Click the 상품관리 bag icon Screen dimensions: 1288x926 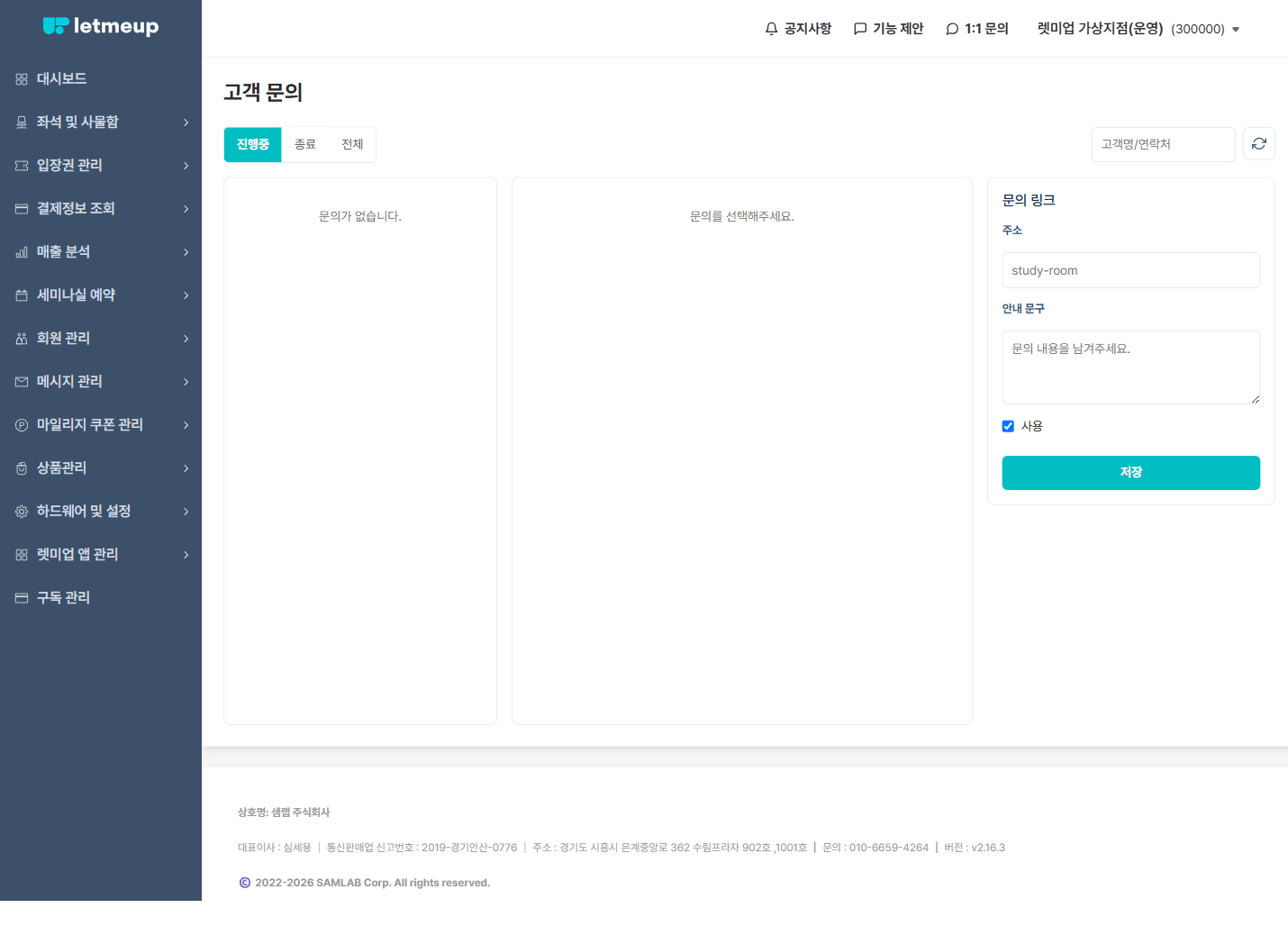tap(22, 468)
